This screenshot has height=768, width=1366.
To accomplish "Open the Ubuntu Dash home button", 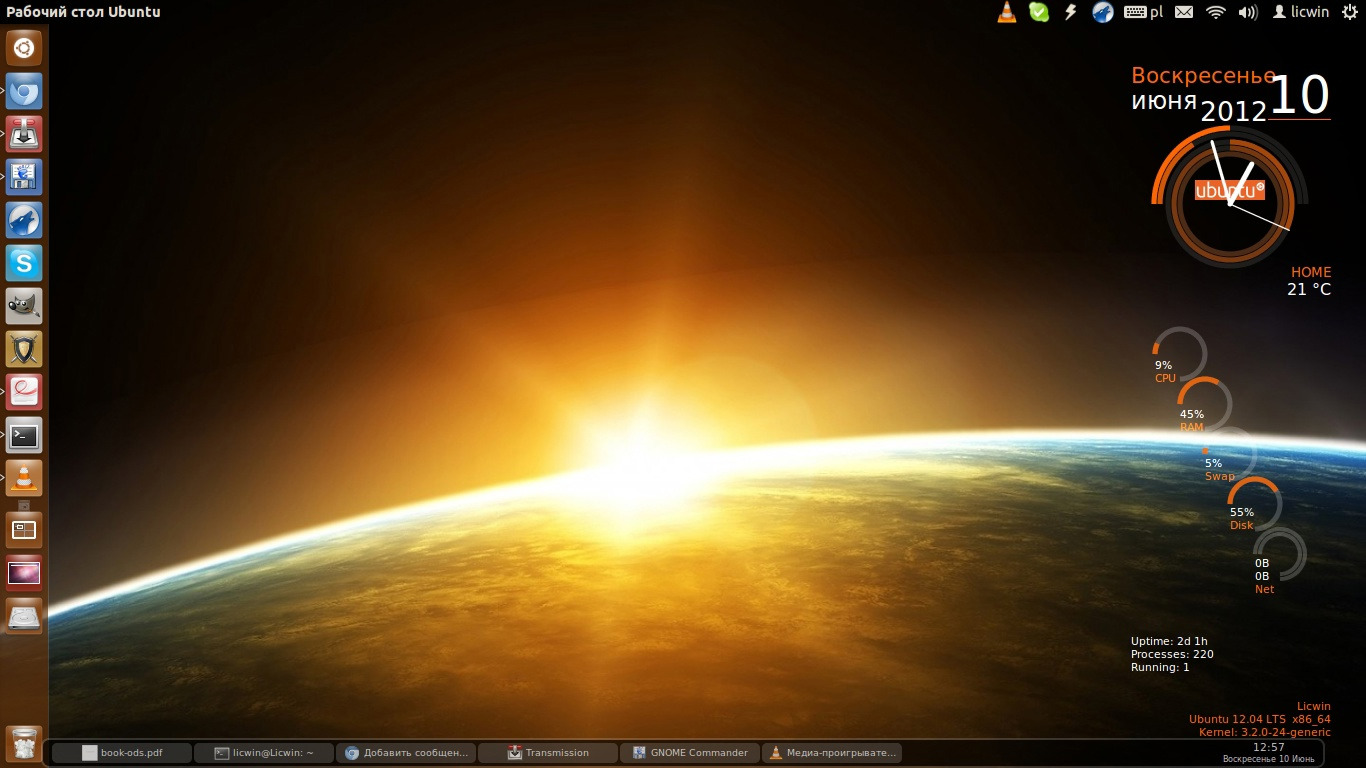I will [24, 48].
